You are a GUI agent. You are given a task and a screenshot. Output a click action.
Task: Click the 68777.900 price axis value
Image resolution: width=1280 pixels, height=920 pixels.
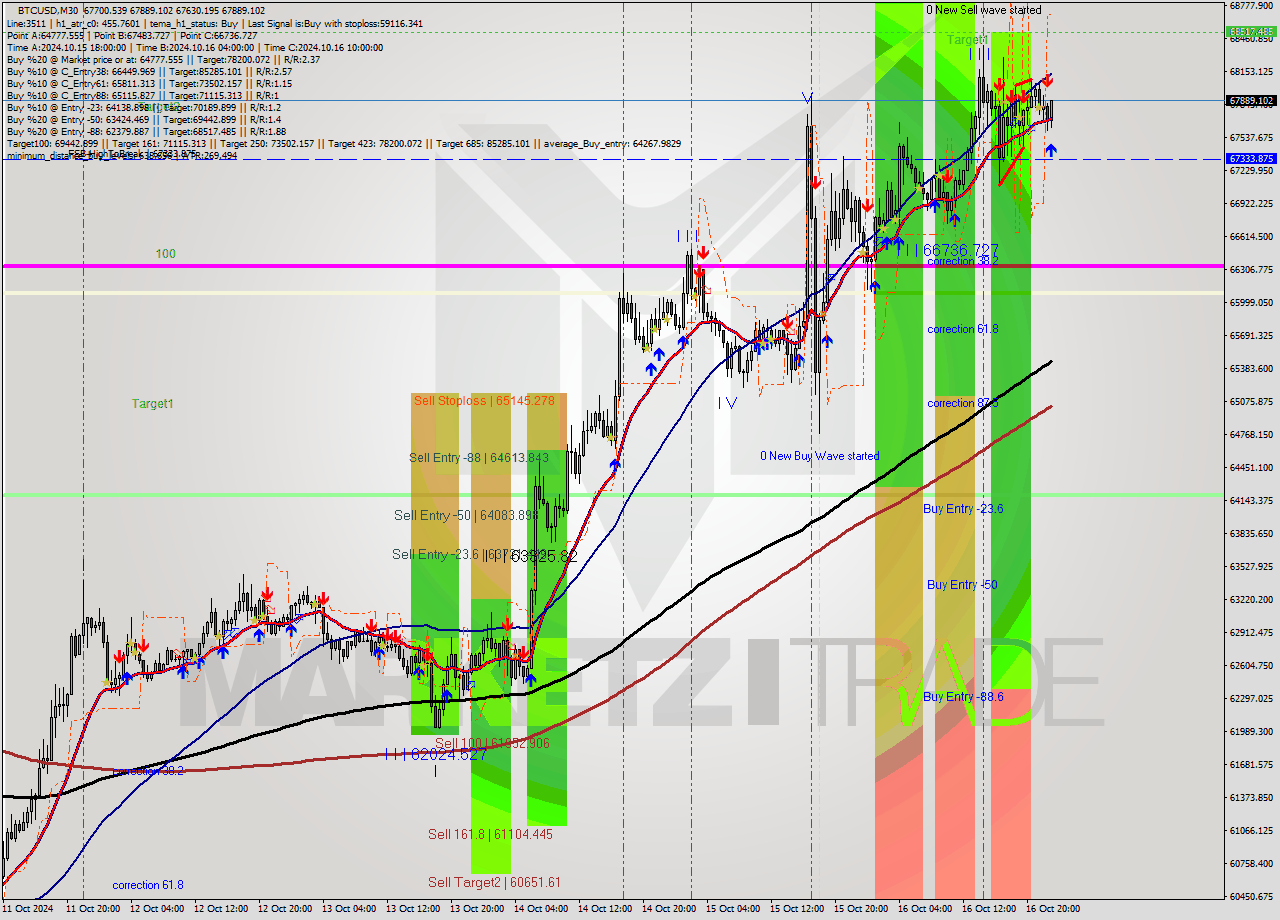pyautogui.click(x=1251, y=6)
